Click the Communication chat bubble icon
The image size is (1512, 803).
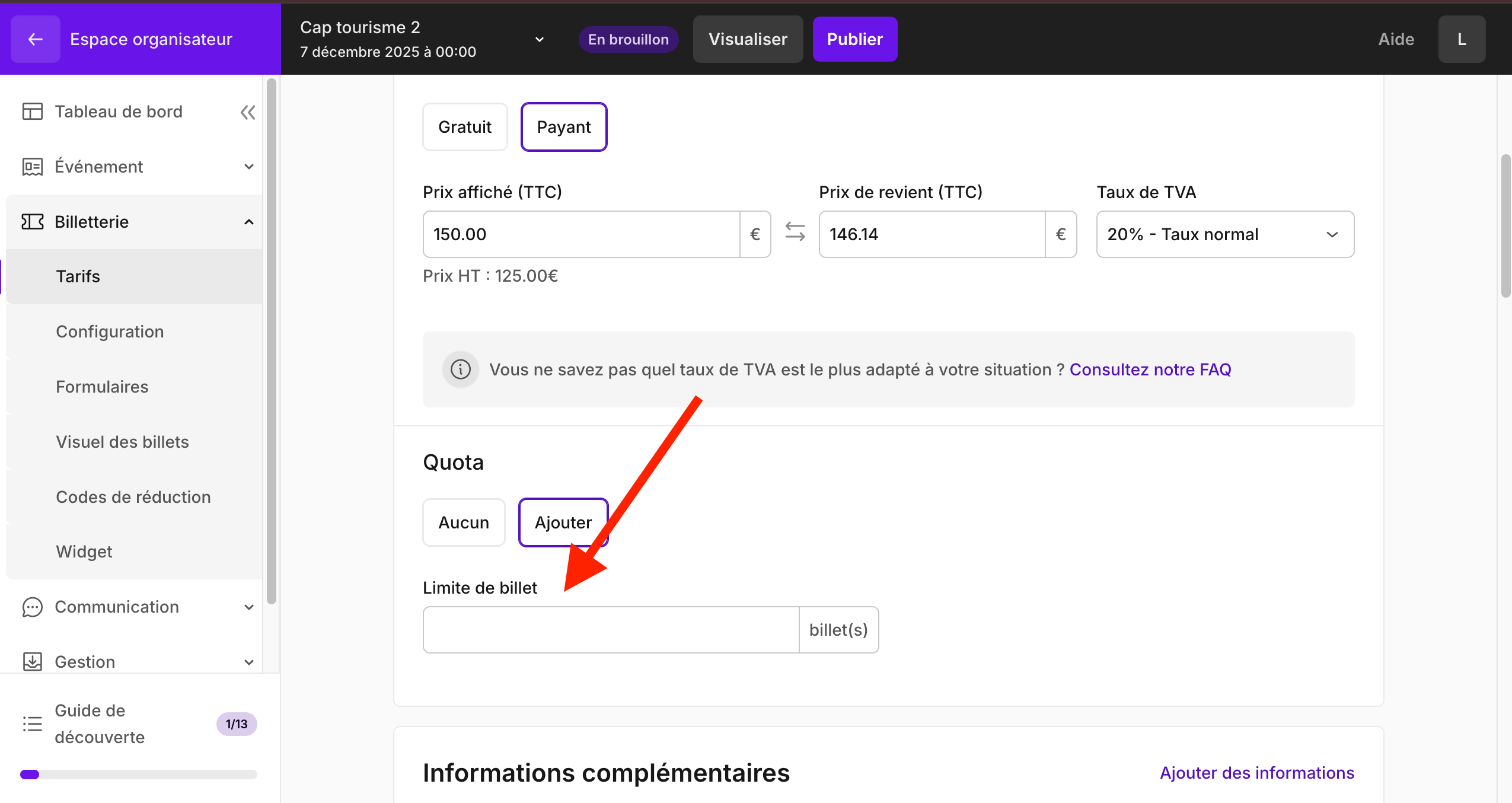point(33,607)
